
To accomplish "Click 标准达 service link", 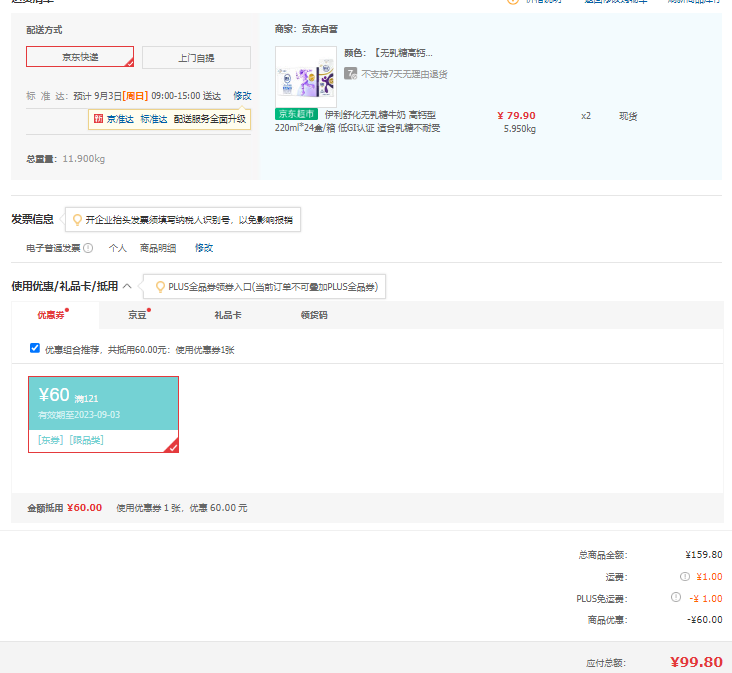I will [x=154, y=119].
